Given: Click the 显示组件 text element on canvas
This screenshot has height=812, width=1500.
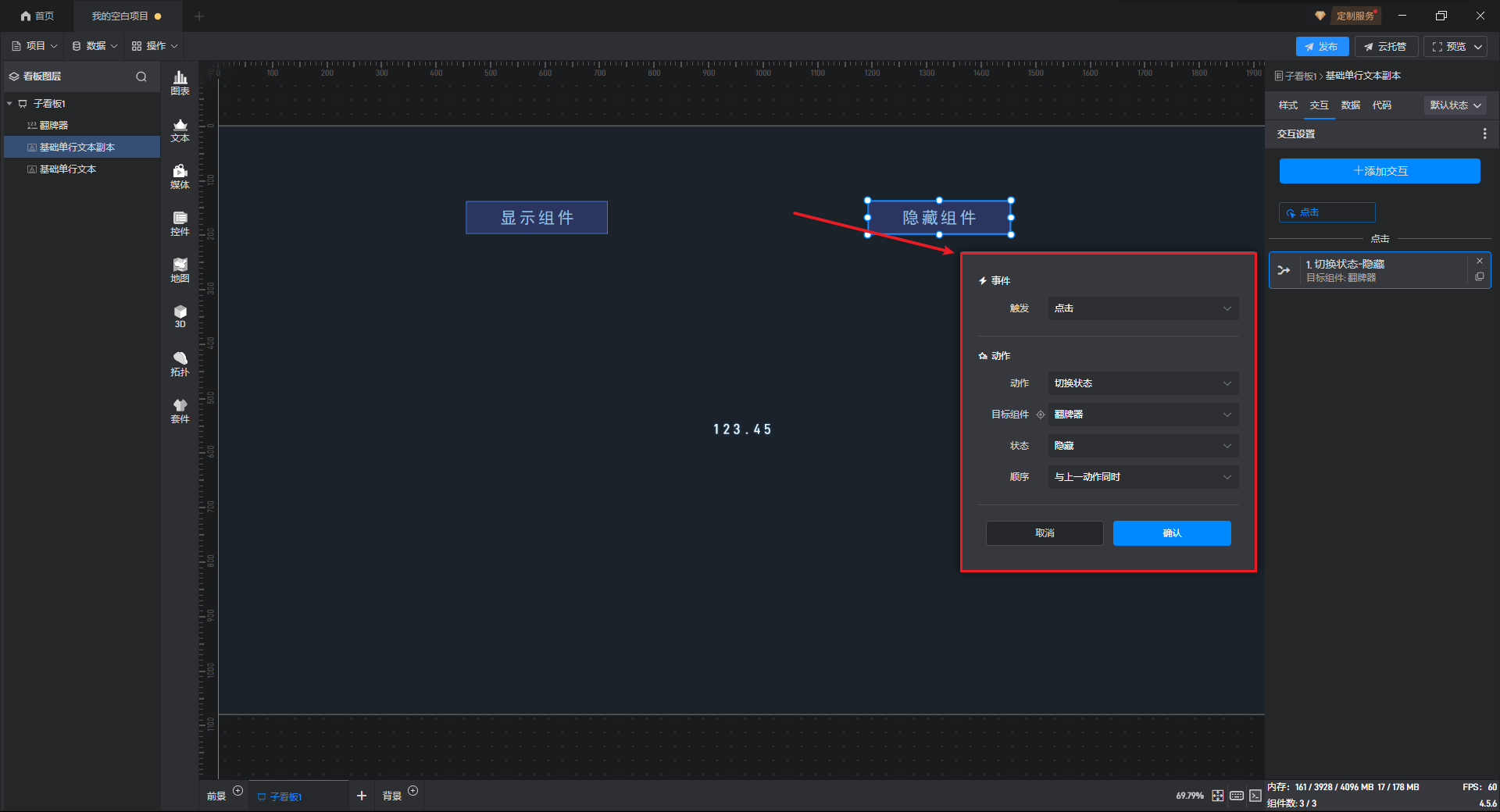Looking at the screenshot, I should pyautogui.click(x=537, y=218).
